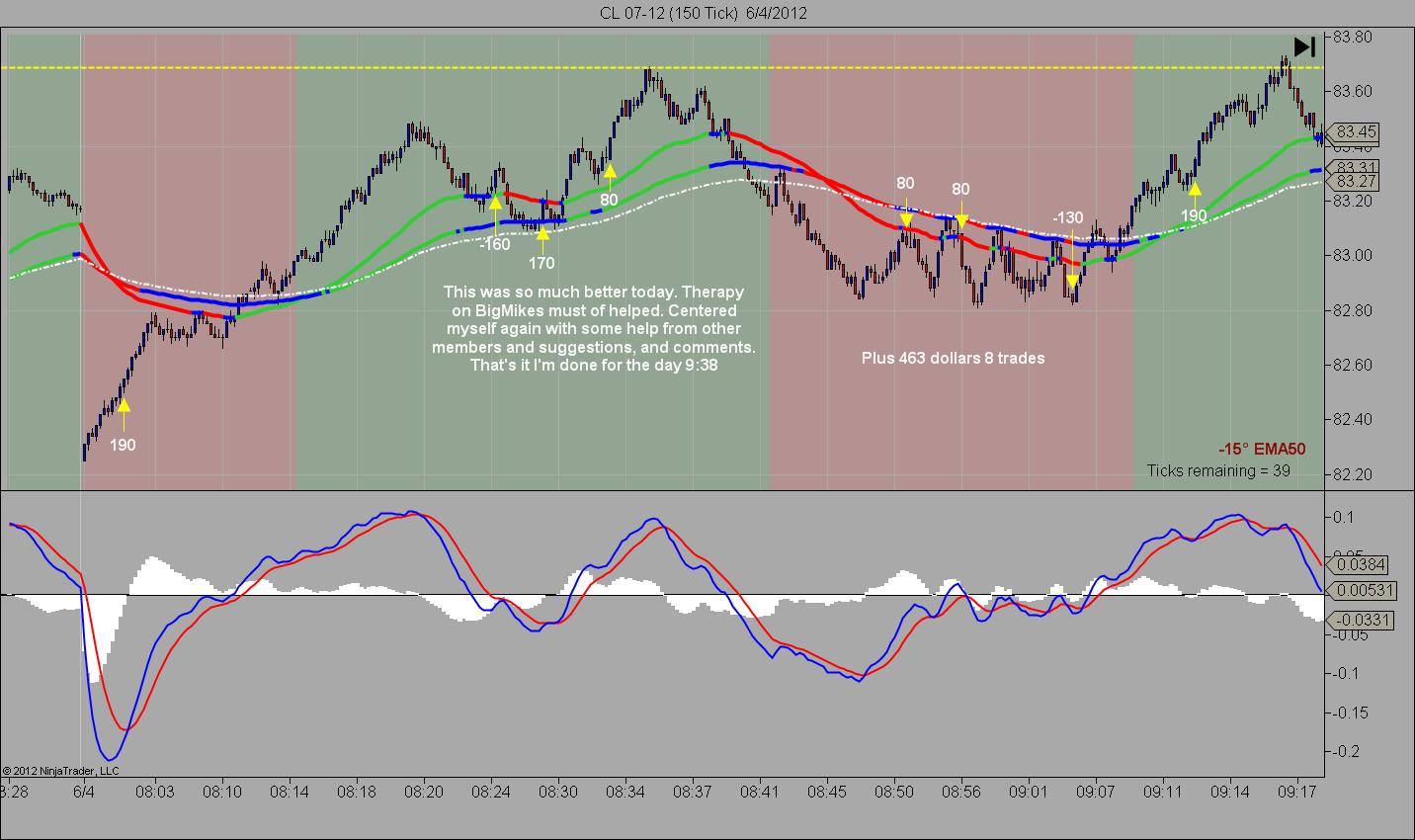Click the '-15° EMA50' slope readout

(1262, 449)
